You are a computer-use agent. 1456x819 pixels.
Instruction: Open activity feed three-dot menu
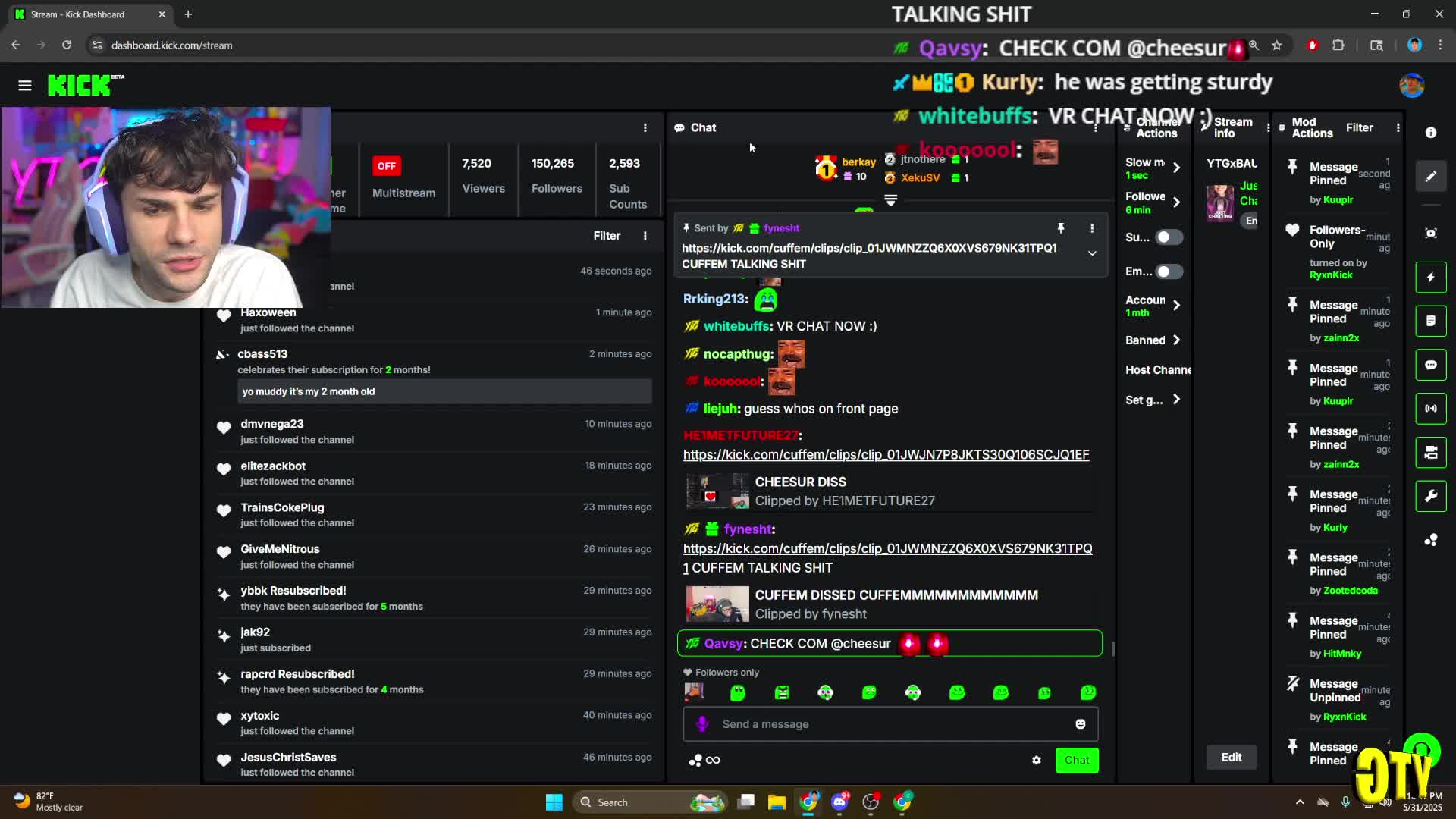[x=645, y=236]
